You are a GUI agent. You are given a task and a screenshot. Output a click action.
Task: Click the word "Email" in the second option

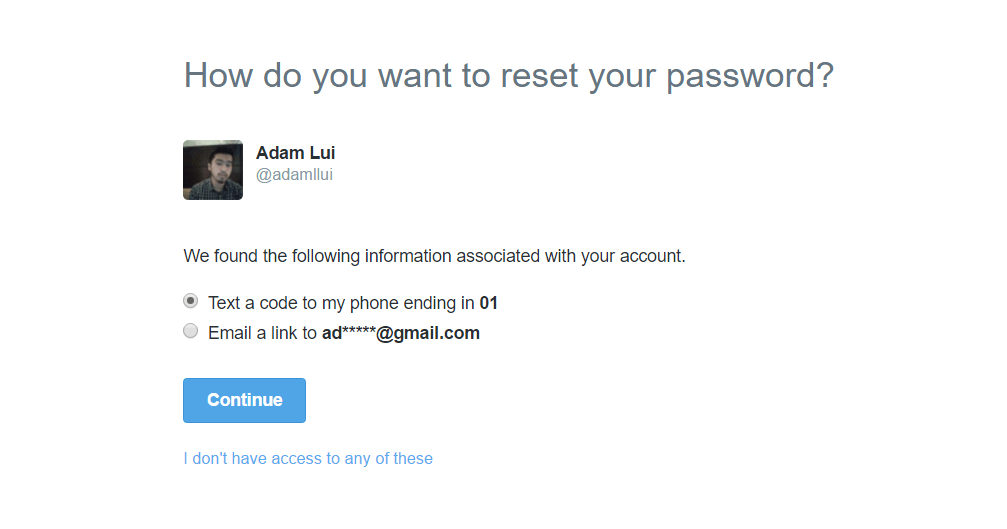[x=229, y=334]
